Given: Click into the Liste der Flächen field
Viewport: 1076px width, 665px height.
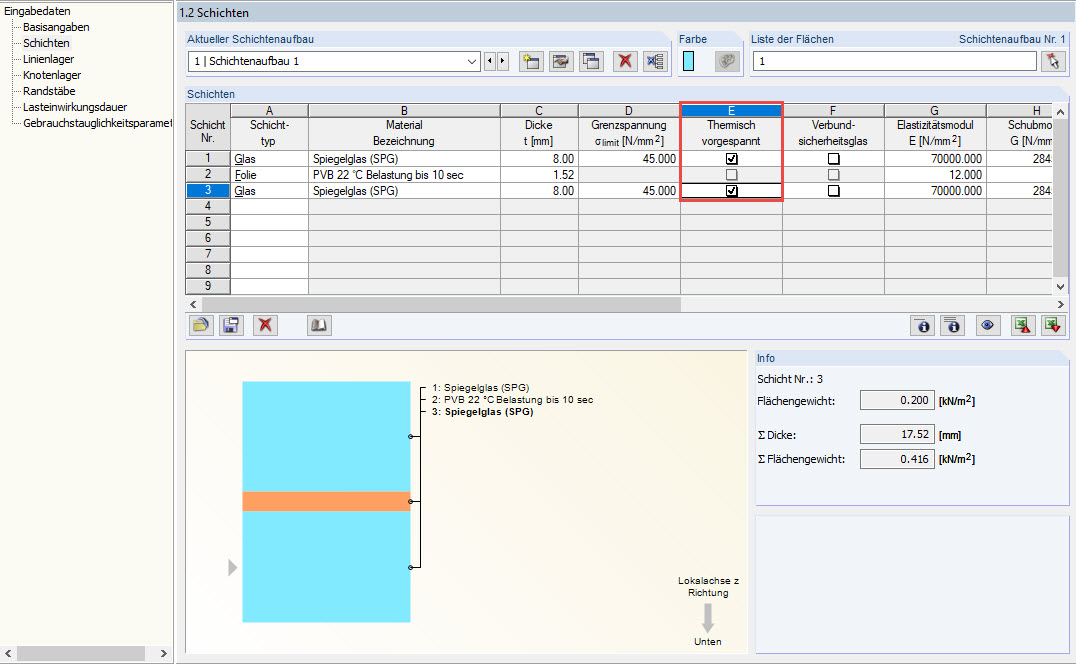Looking at the screenshot, I should (894, 61).
